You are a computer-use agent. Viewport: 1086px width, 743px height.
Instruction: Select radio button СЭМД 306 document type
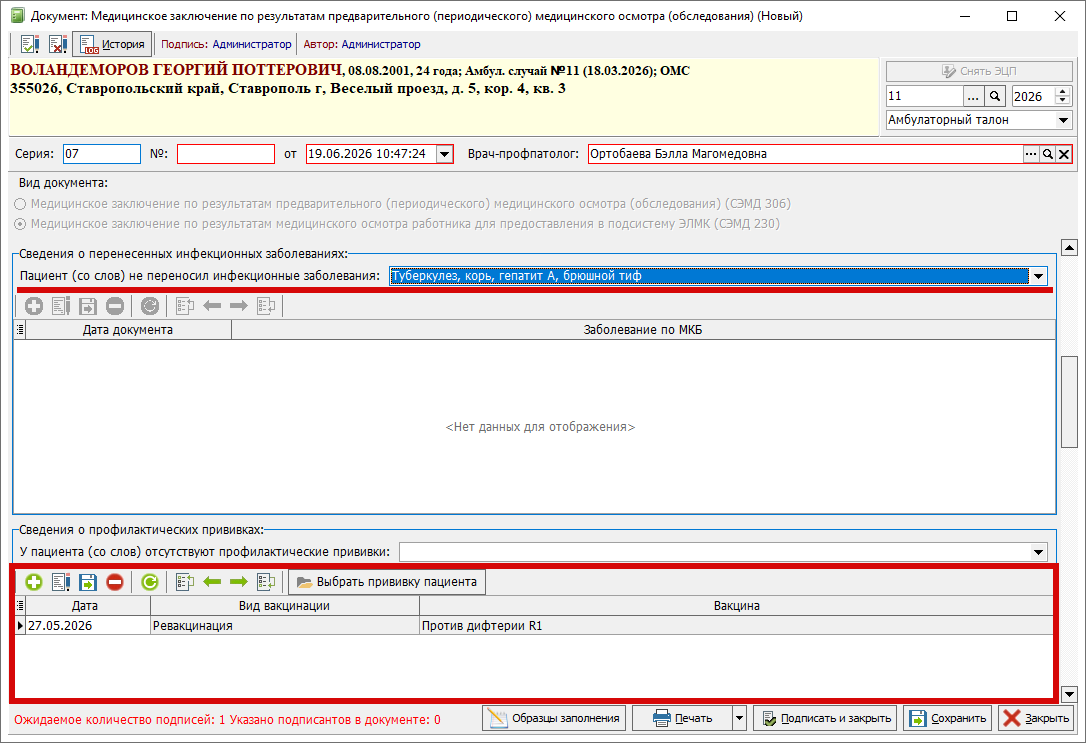pyautogui.click(x=20, y=204)
